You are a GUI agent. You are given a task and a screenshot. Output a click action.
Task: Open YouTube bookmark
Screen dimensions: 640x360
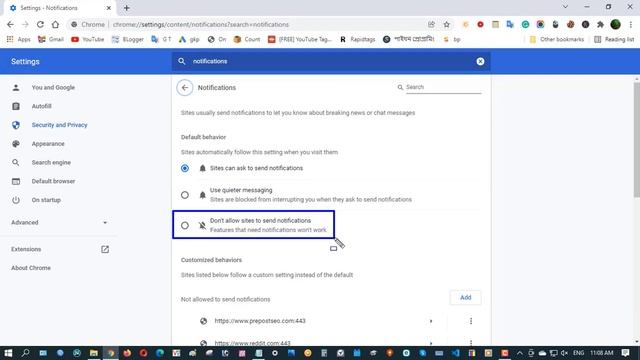(x=87, y=39)
